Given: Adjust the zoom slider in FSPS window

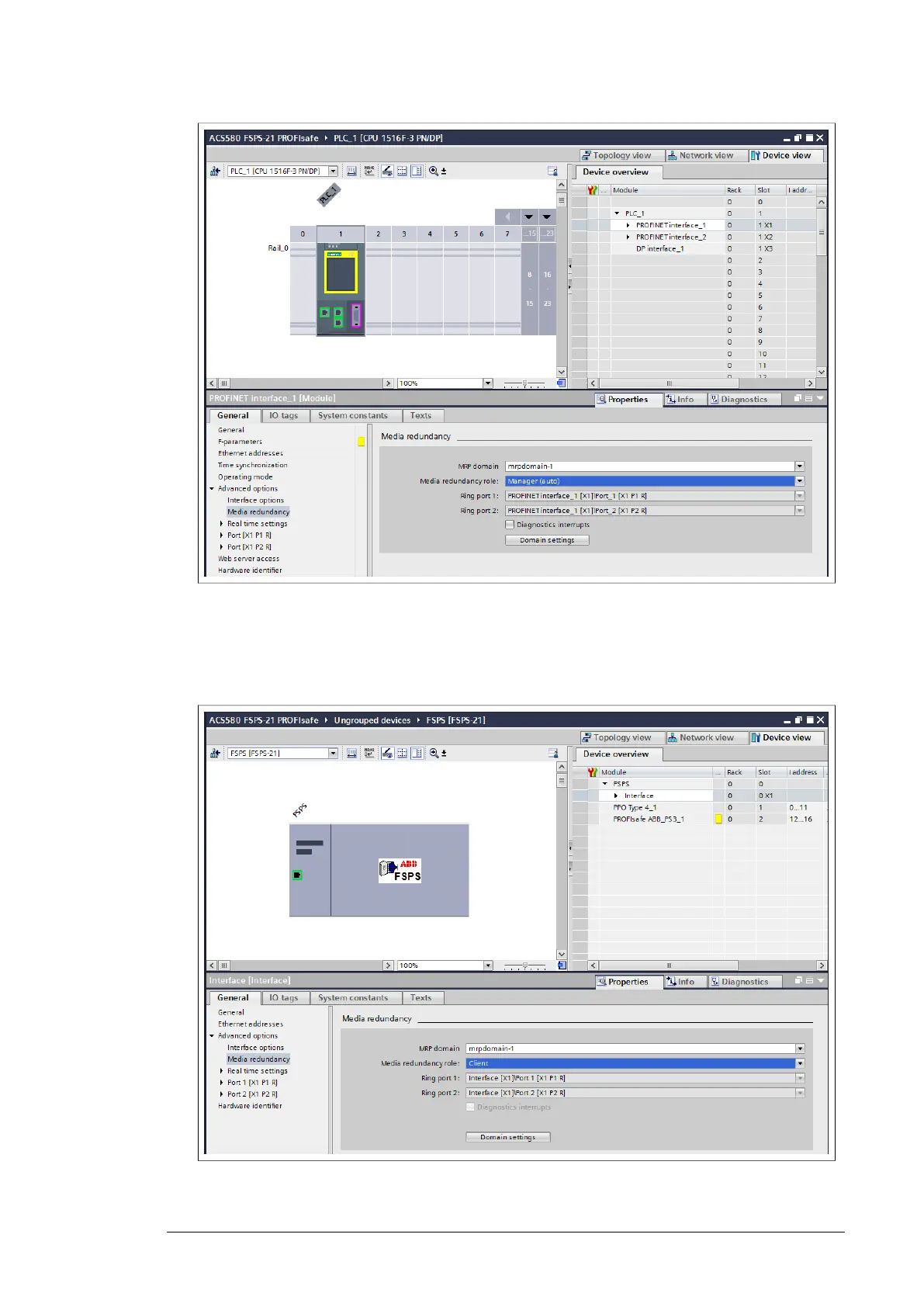Looking at the screenshot, I should coord(525,966).
